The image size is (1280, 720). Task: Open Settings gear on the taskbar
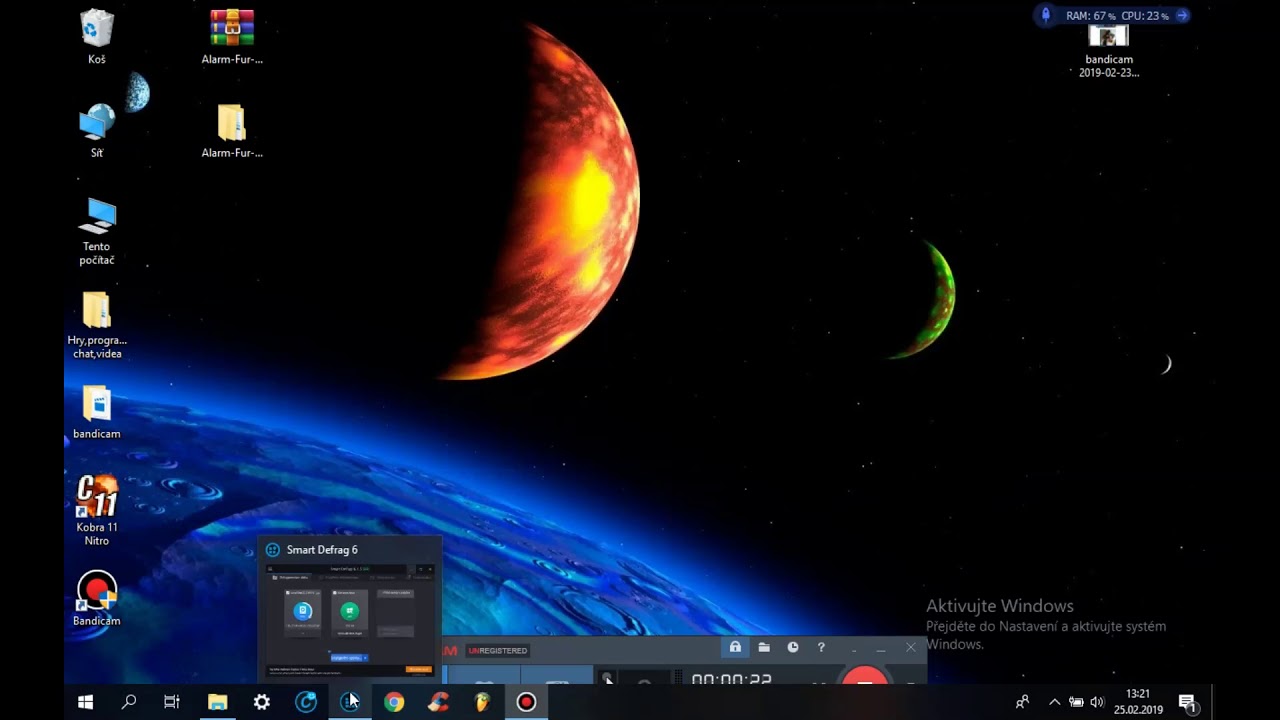261,702
